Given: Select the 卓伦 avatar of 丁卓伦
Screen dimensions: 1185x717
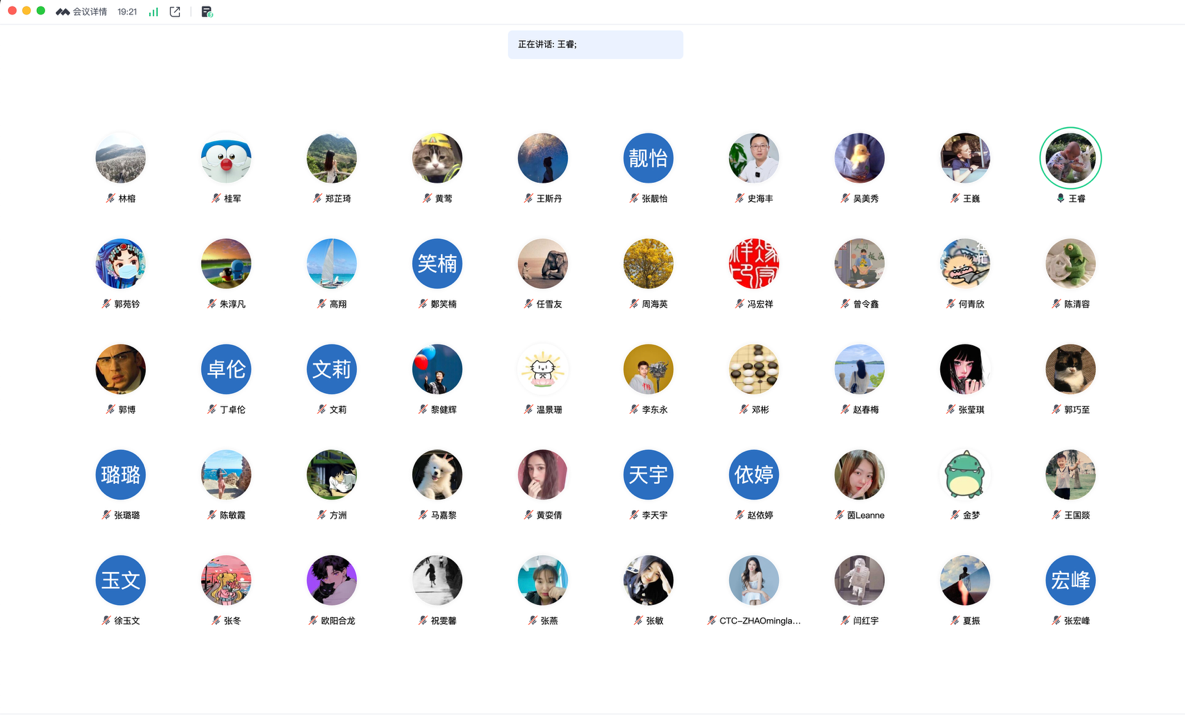Looking at the screenshot, I should 226,369.
